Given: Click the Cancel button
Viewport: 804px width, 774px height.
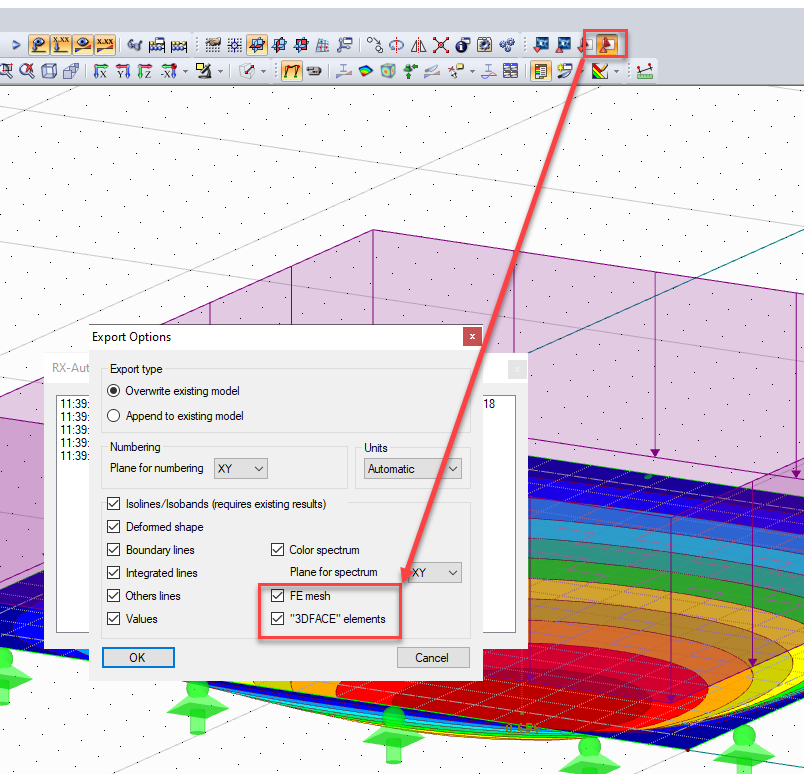Looking at the screenshot, I should click(x=433, y=657).
